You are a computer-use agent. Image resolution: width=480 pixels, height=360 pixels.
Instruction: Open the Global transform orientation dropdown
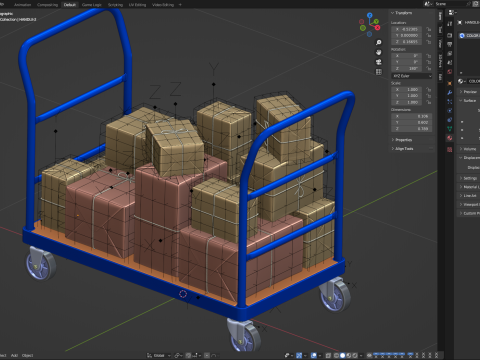(x=159, y=355)
